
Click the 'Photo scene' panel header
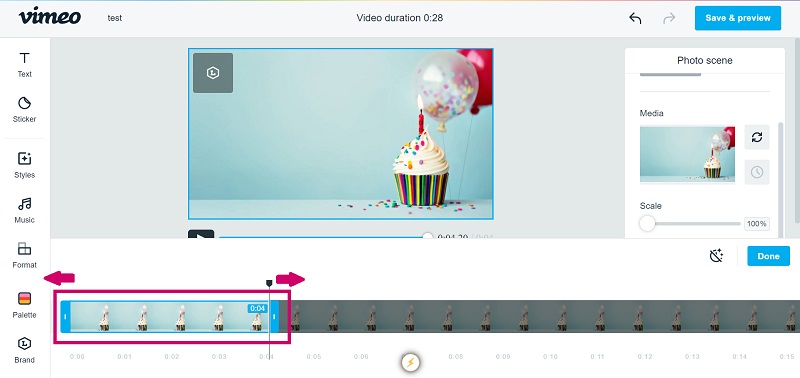705,60
